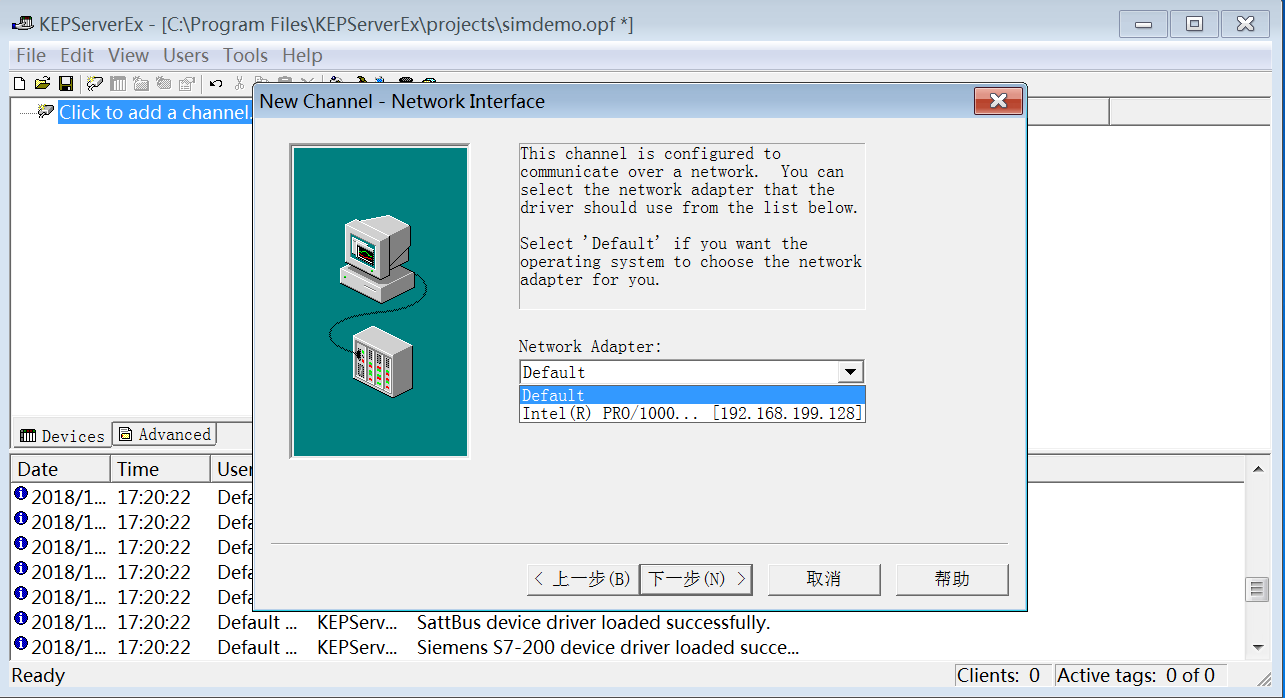Image resolution: width=1285 pixels, height=698 pixels.
Task: Click the 下一步(N) next button
Action: (696, 579)
